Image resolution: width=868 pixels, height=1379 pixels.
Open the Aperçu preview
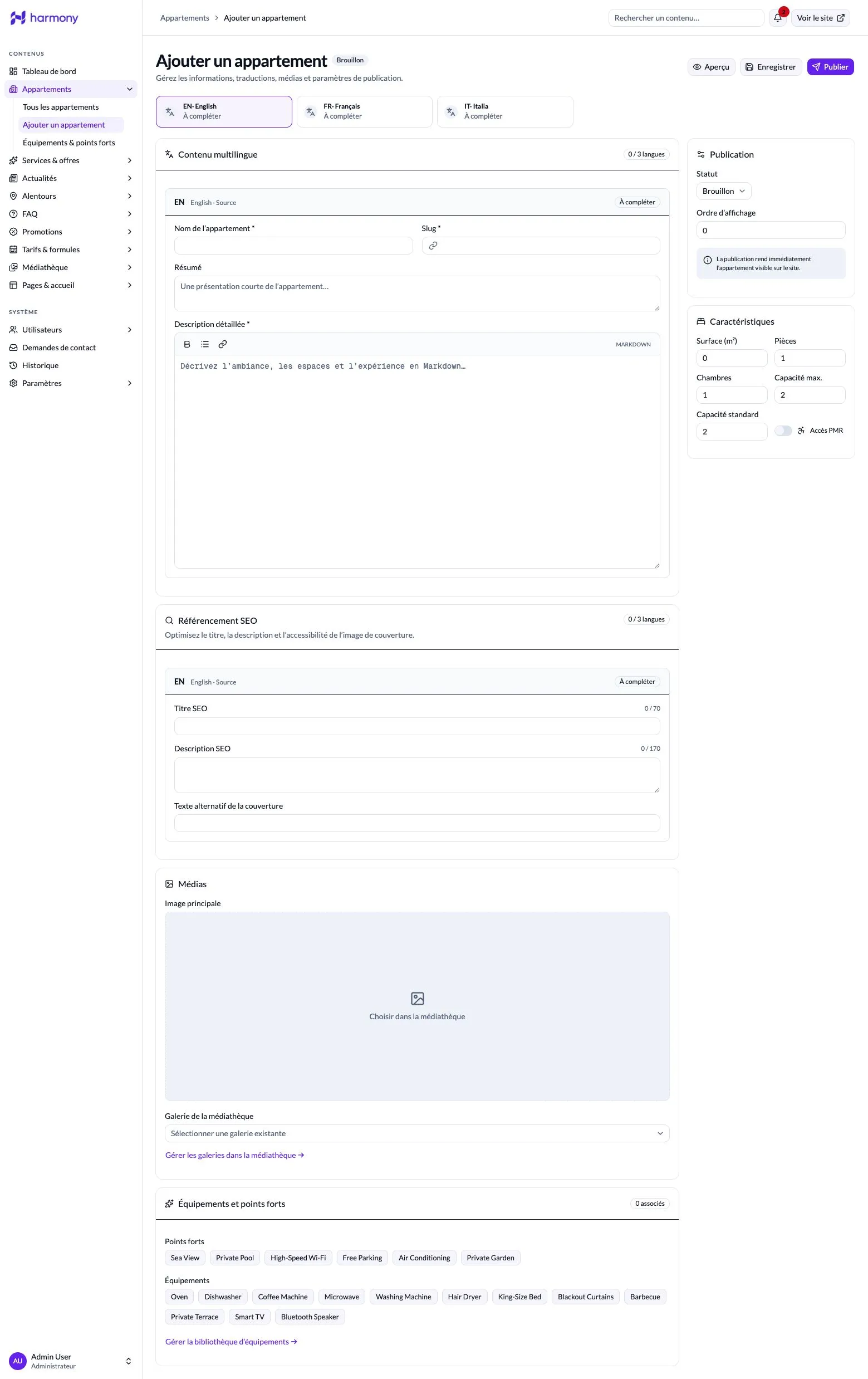click(711, 67)
